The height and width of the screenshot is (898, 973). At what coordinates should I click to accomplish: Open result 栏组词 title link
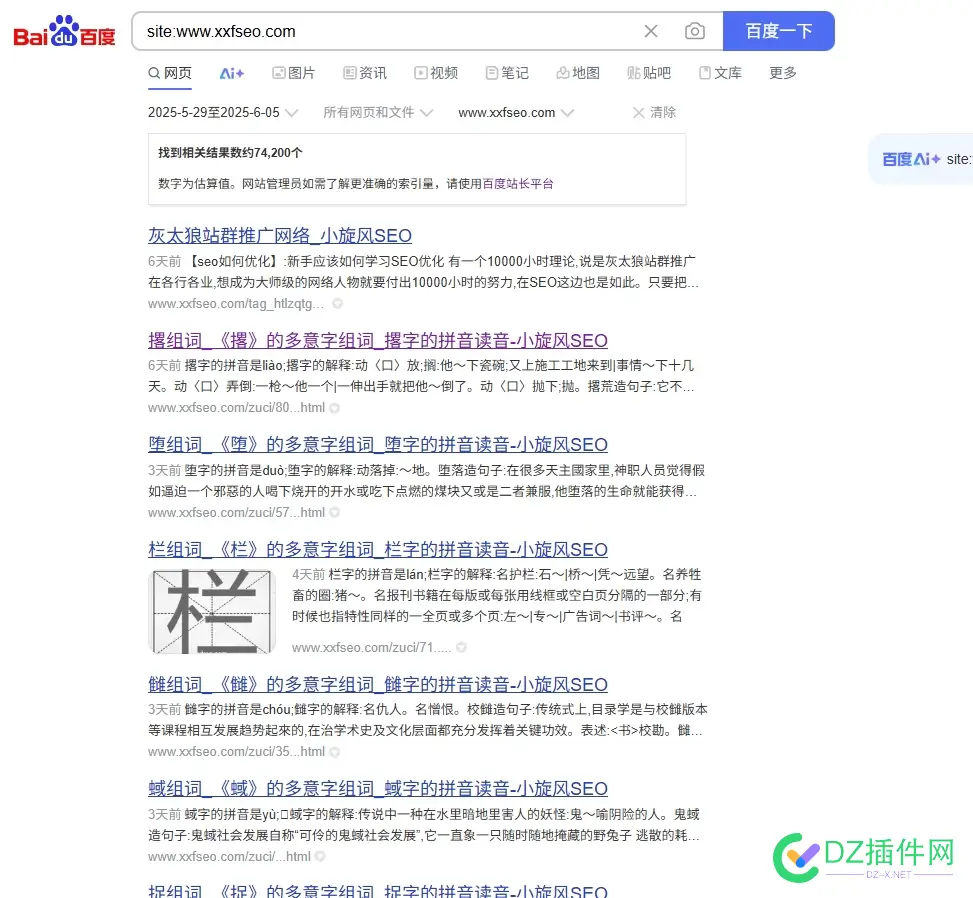tap(378, 550)
